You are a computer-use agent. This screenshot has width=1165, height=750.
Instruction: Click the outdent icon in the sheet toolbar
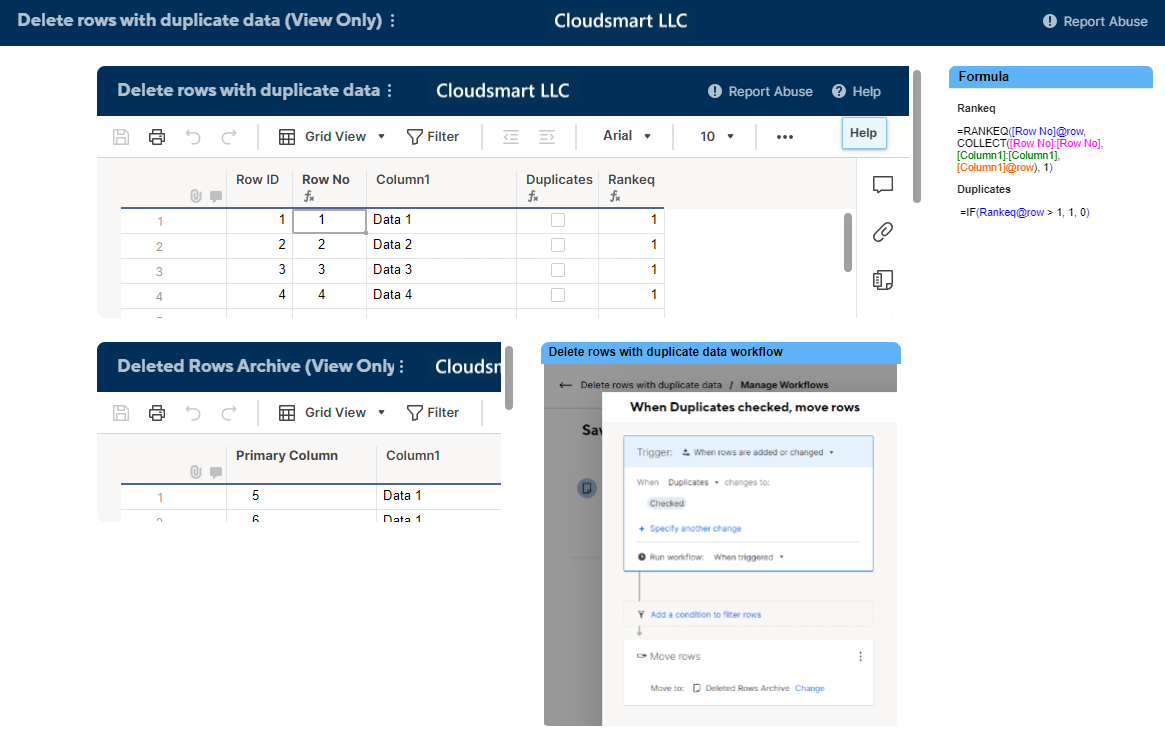pyautogui.click(x=510, y=137)
